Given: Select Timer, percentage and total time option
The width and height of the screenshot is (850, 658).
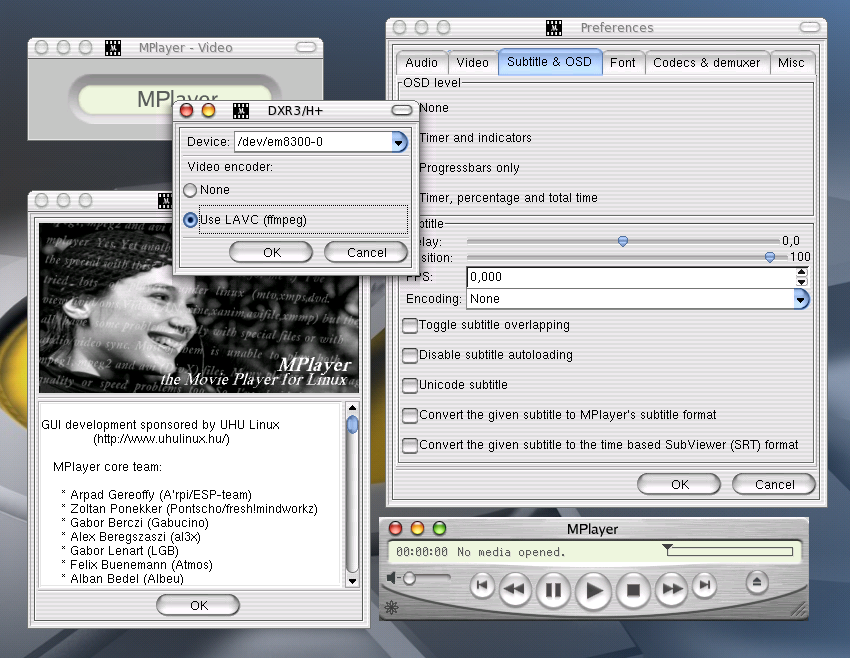Looking at the screenshot, I should pyautogui.click(x=508, y=198).
